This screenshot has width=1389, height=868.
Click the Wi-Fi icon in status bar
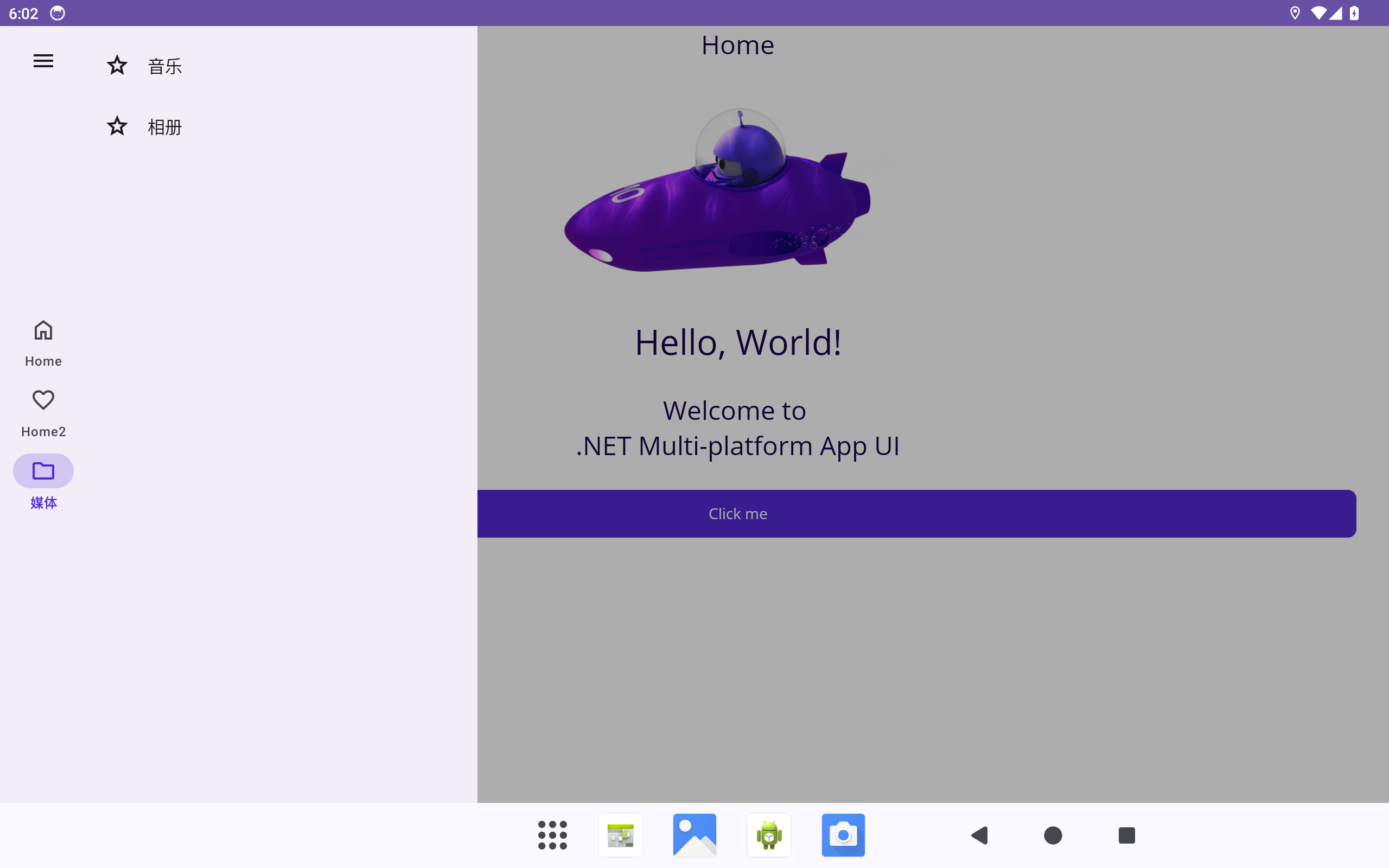(x=1318, y=13)
